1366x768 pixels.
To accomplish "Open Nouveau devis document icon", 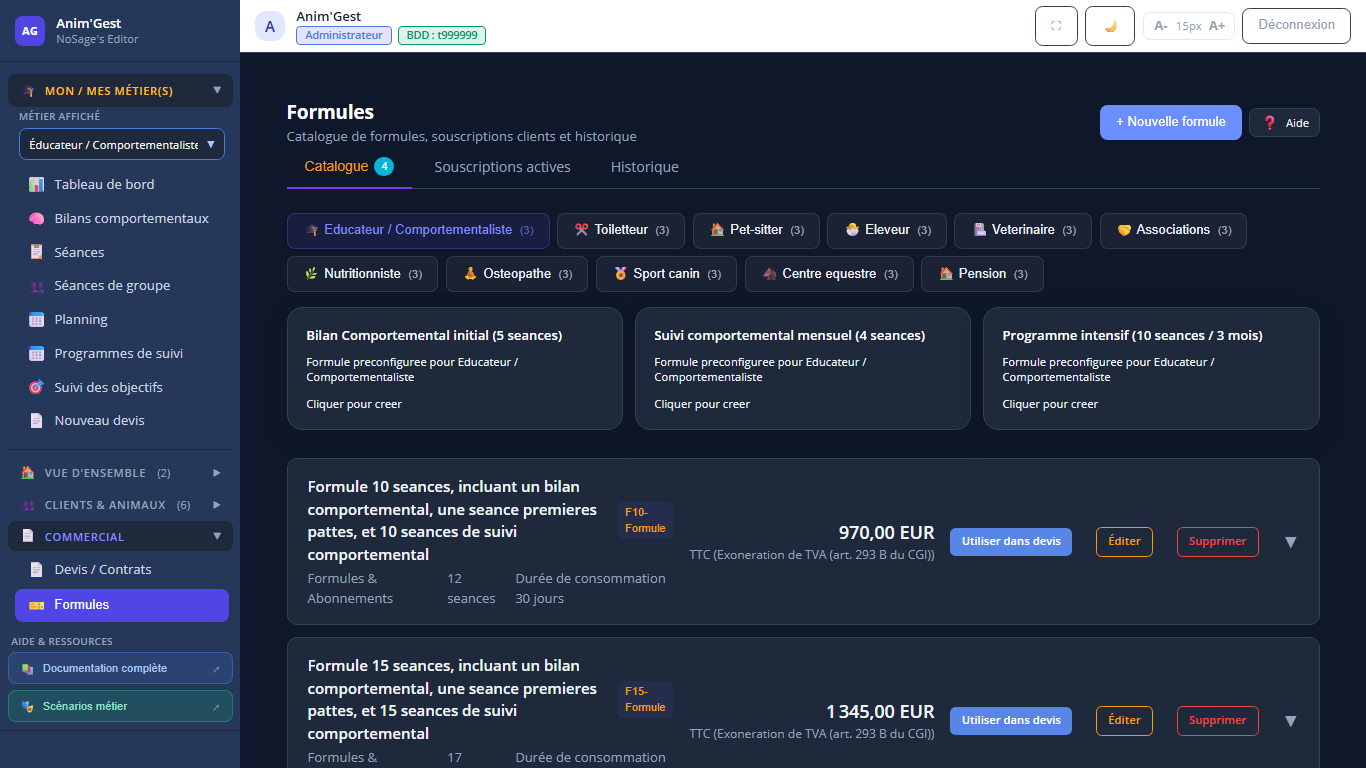I will (x=37, y=421).
